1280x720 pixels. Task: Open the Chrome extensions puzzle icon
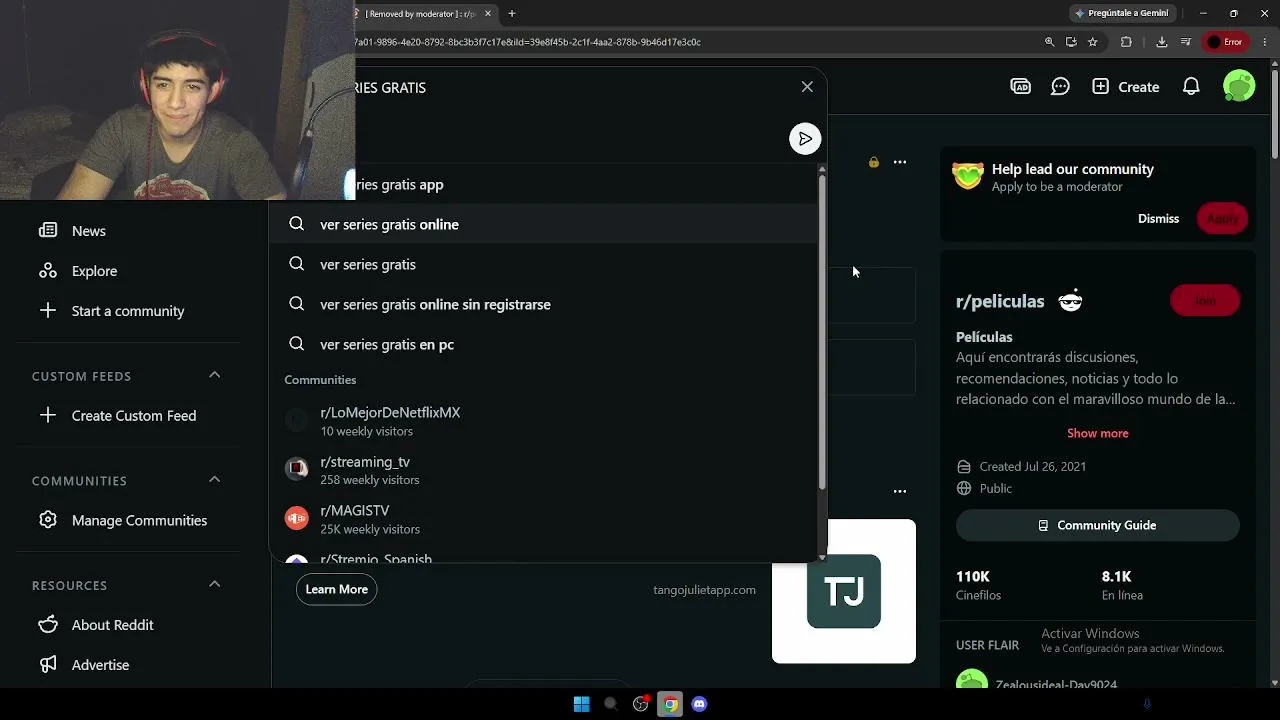click(1126, 42)
